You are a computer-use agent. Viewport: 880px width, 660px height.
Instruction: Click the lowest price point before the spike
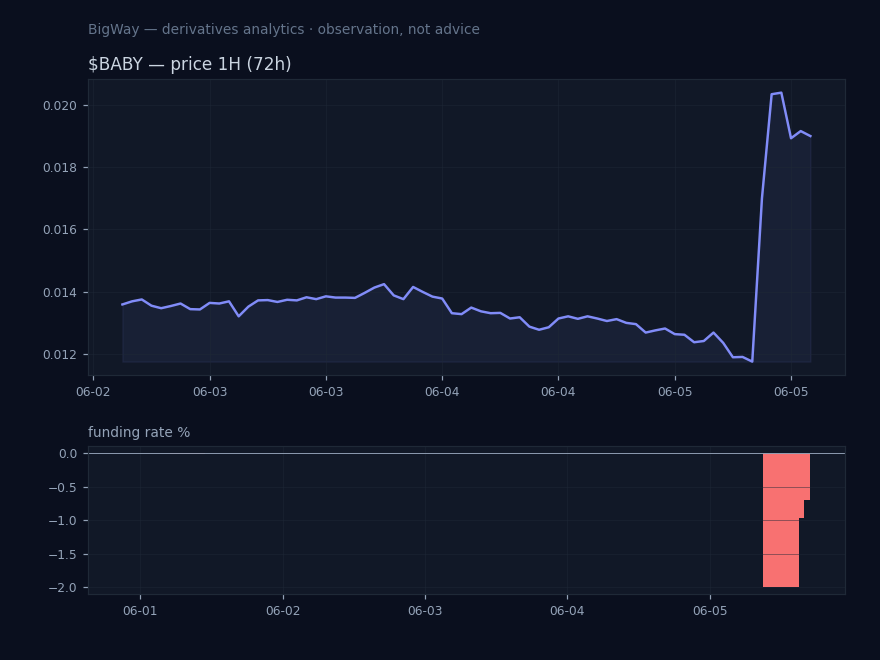(752, 361)
